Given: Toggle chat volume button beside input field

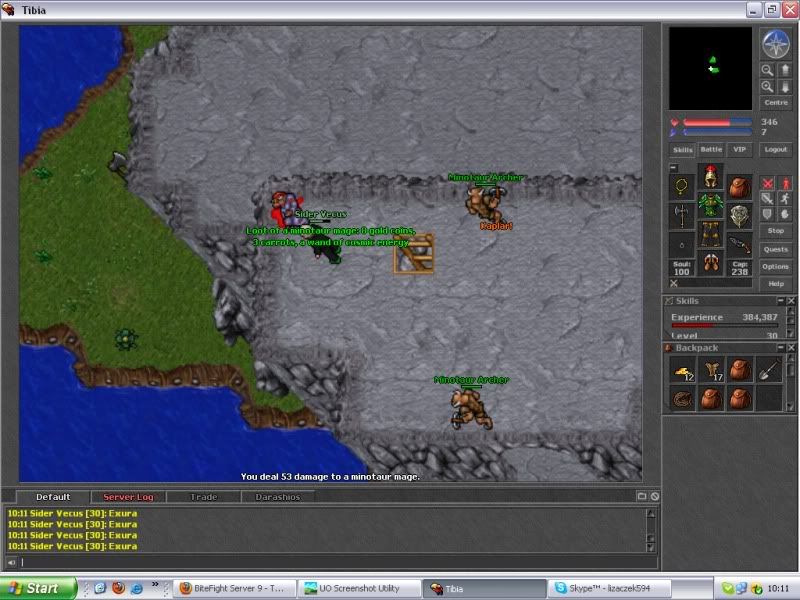Looking at the screenshot, I should pos(11,562).
